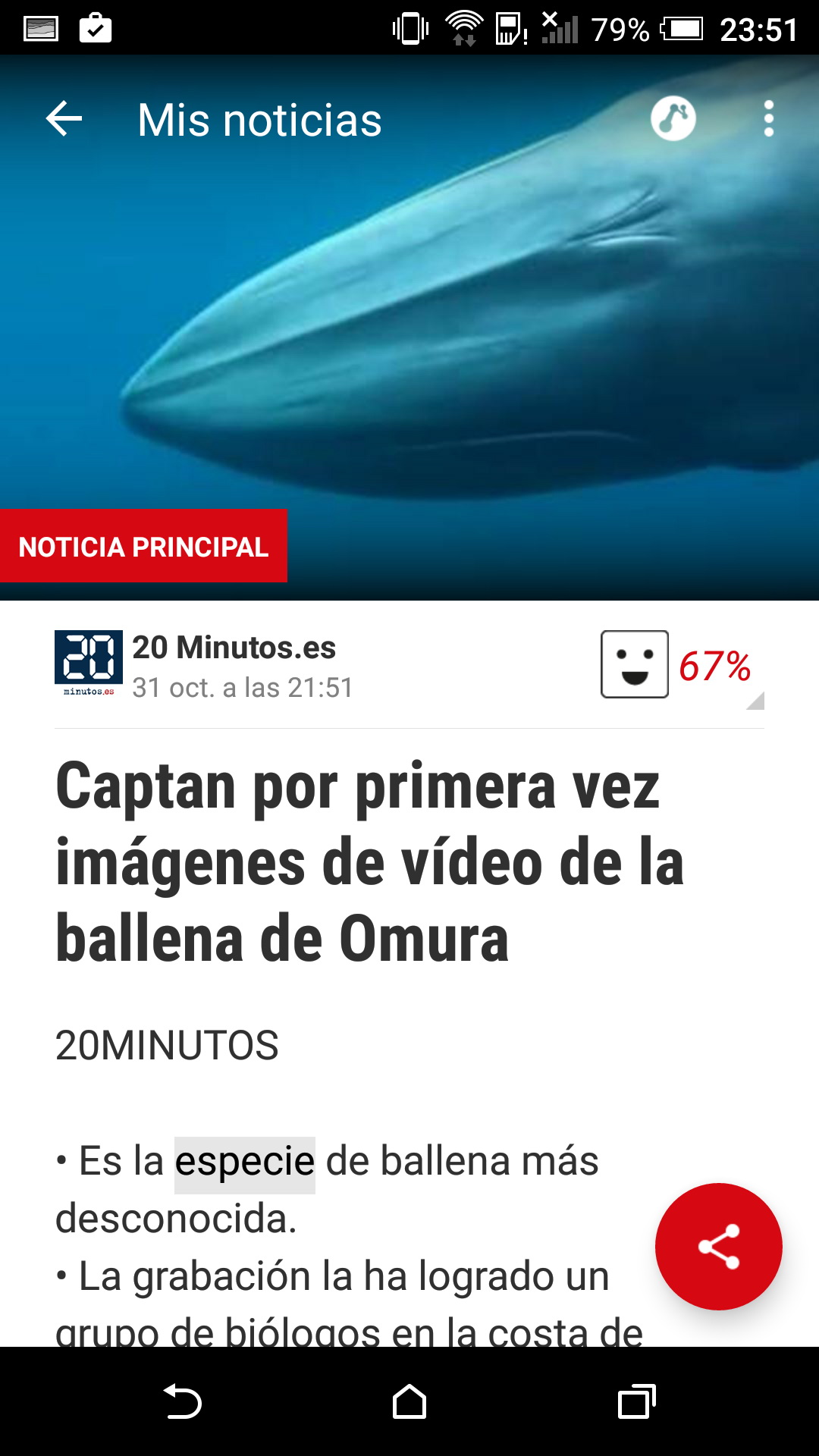Tap the Mis noticias title
819x1456 pixels.
(x=259, y=120)
